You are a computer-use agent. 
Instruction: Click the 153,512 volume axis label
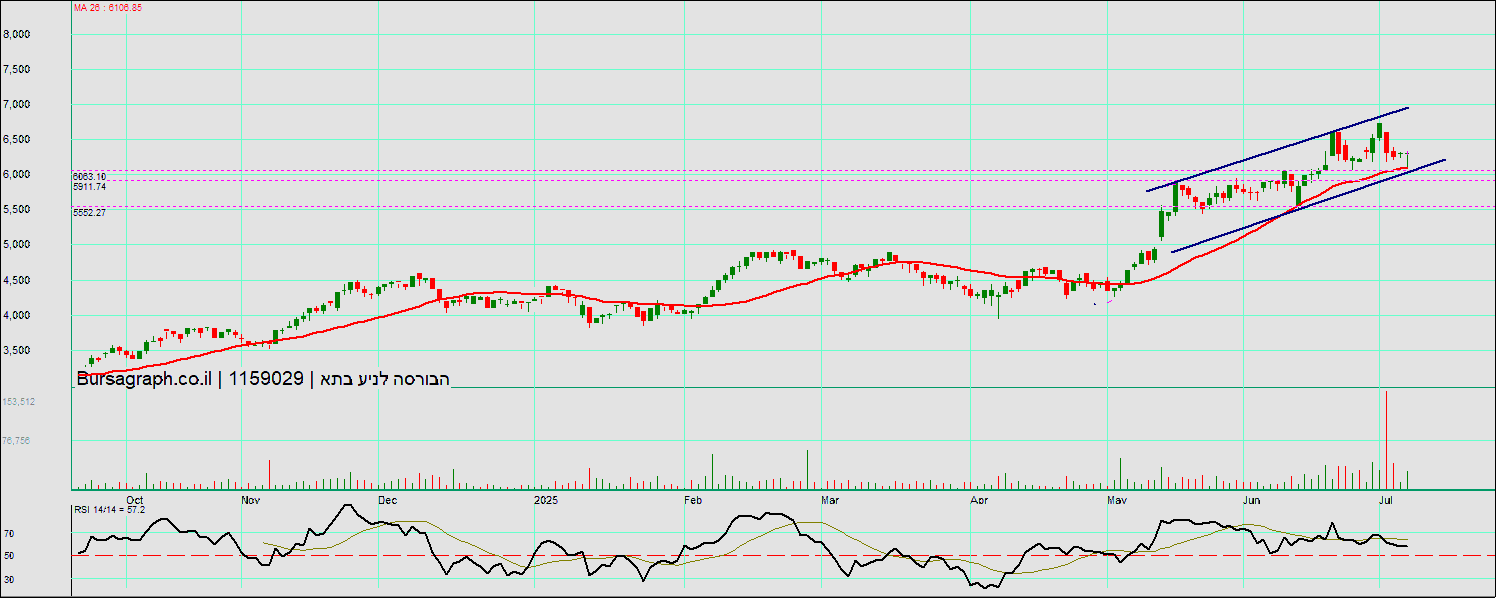19,401
